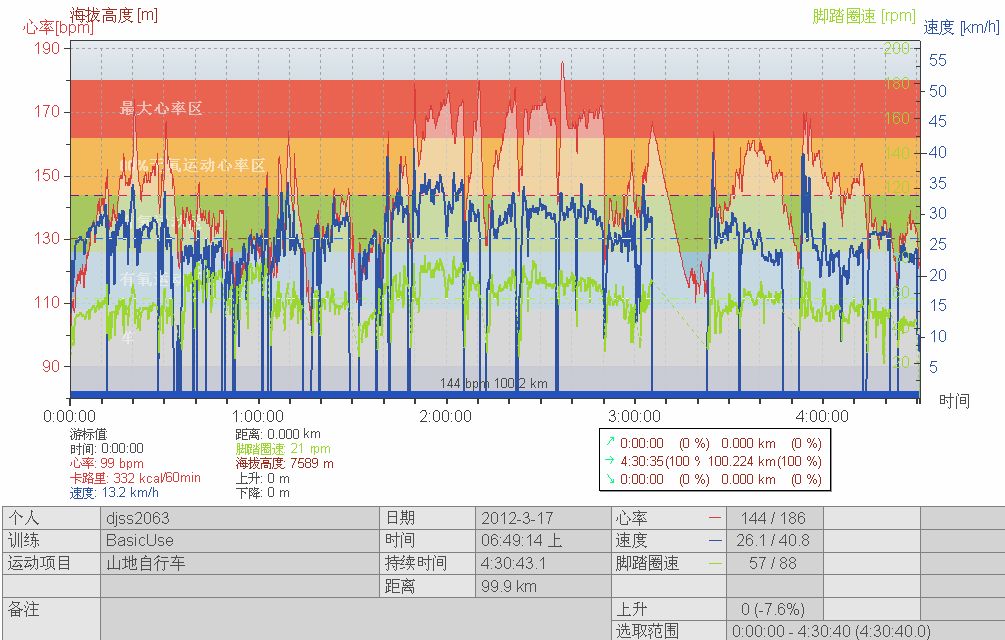Click the 144 / 186 heart rate cell

point(773,518)
